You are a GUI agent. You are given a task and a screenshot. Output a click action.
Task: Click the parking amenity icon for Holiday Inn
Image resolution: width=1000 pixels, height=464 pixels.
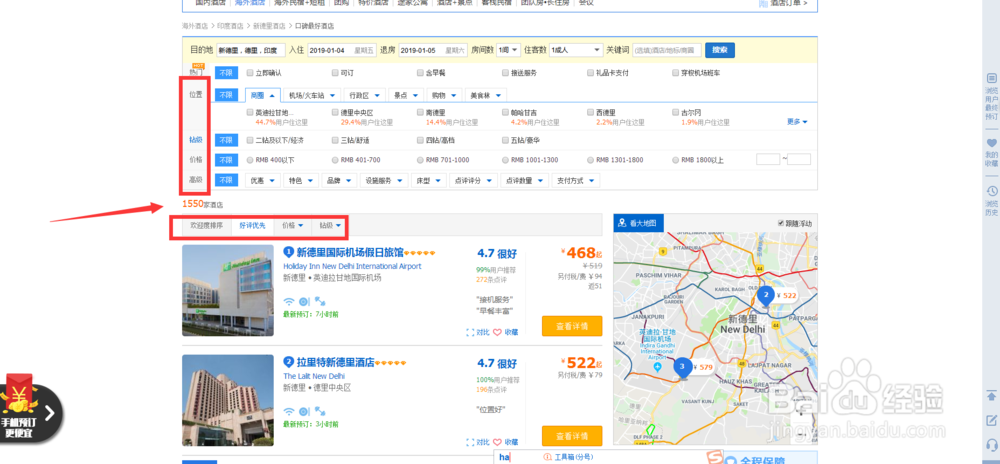point(304,301)
